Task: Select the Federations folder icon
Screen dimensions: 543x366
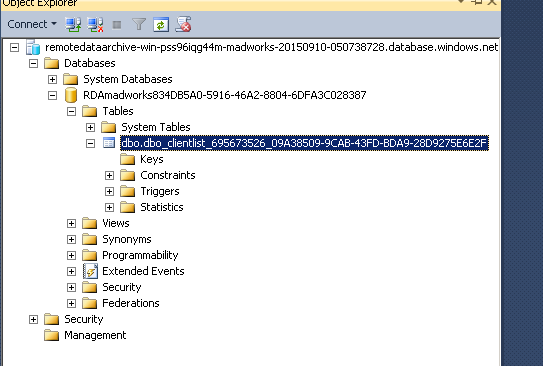Action: [x=90, y=304]
